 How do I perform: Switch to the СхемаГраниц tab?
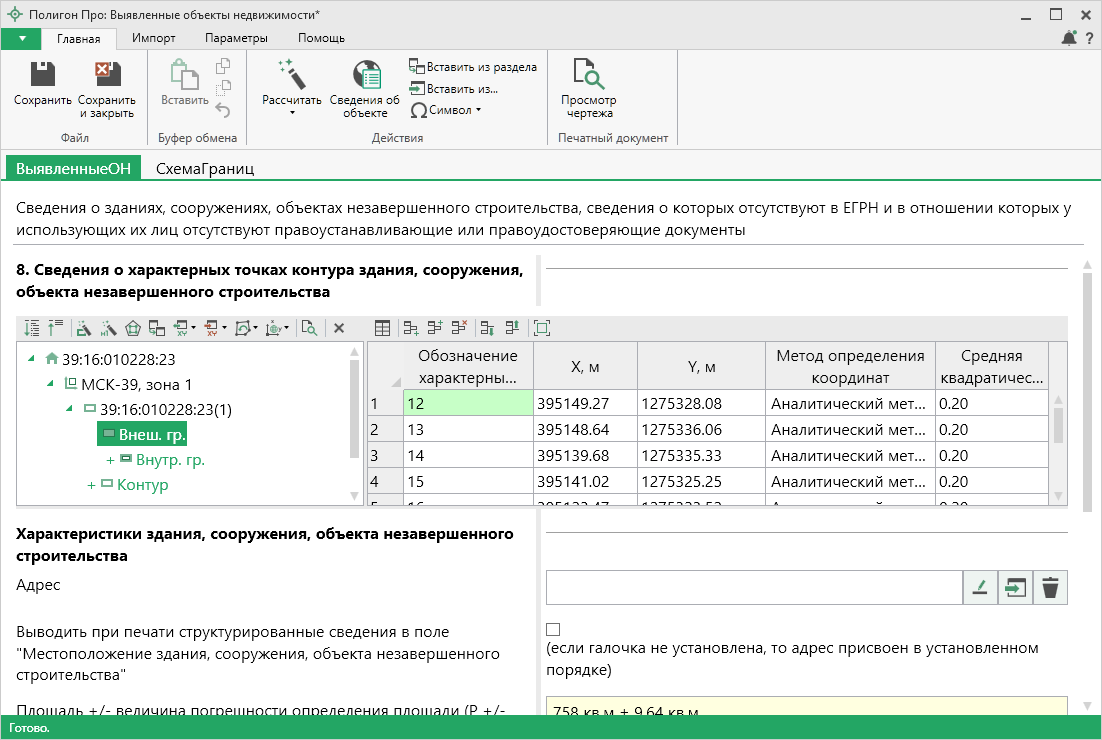[x=204, y=169]
